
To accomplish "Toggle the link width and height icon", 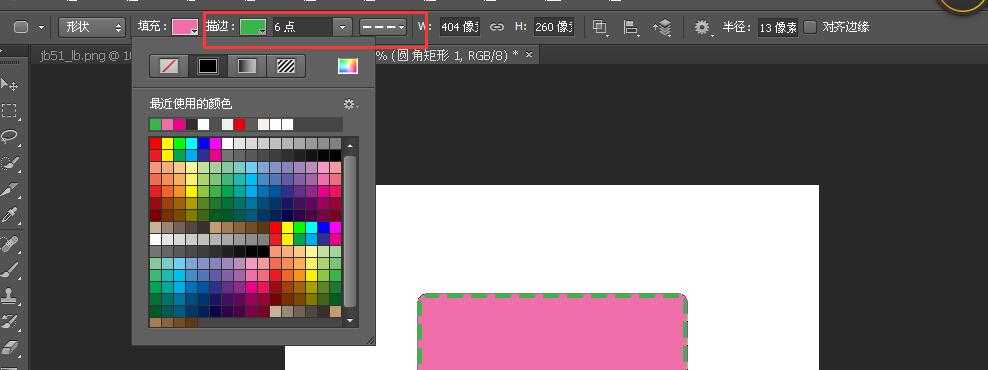I will 497,27.
